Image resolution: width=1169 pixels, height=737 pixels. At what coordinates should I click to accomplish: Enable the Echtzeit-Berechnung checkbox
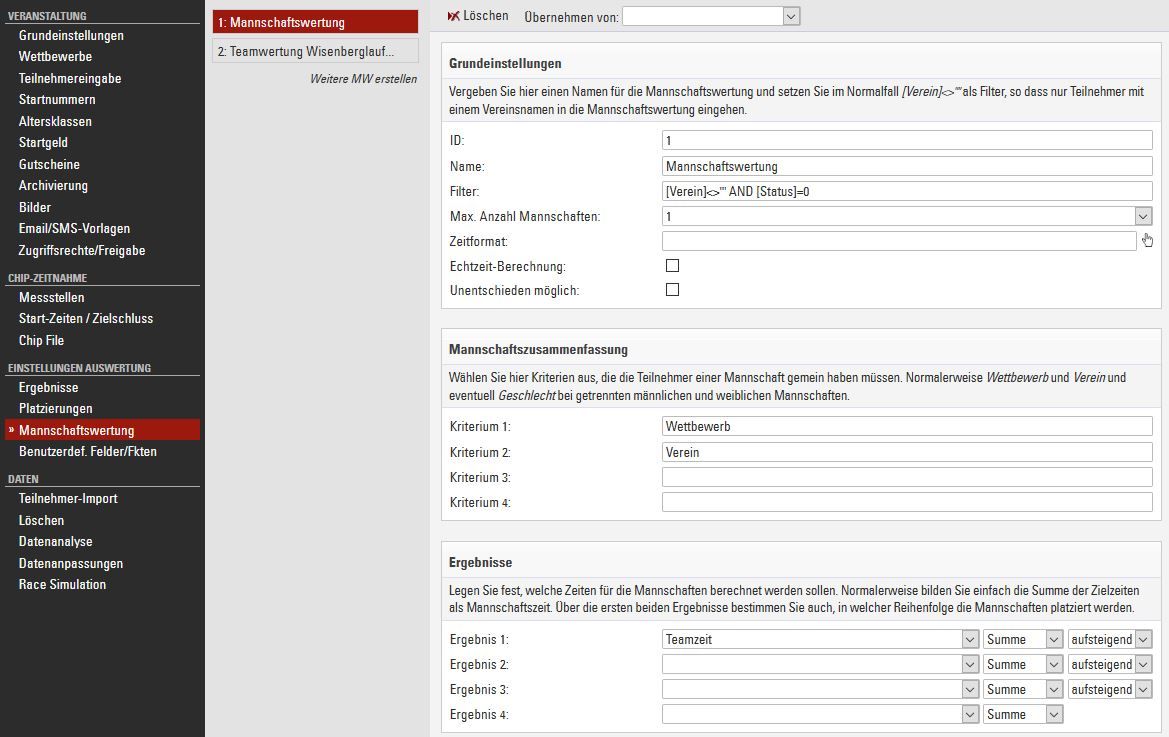pyautogui.click(x=672, y=266)
